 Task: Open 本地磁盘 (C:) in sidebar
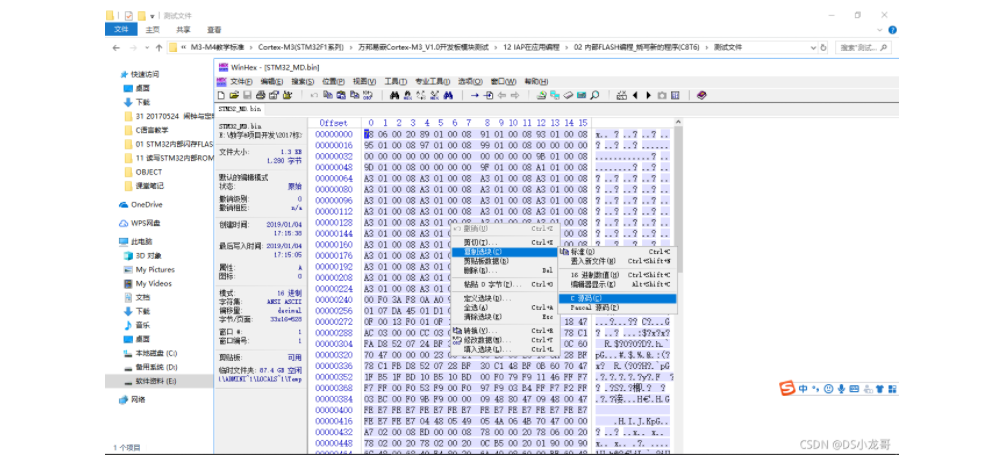(x=149, y=354)
